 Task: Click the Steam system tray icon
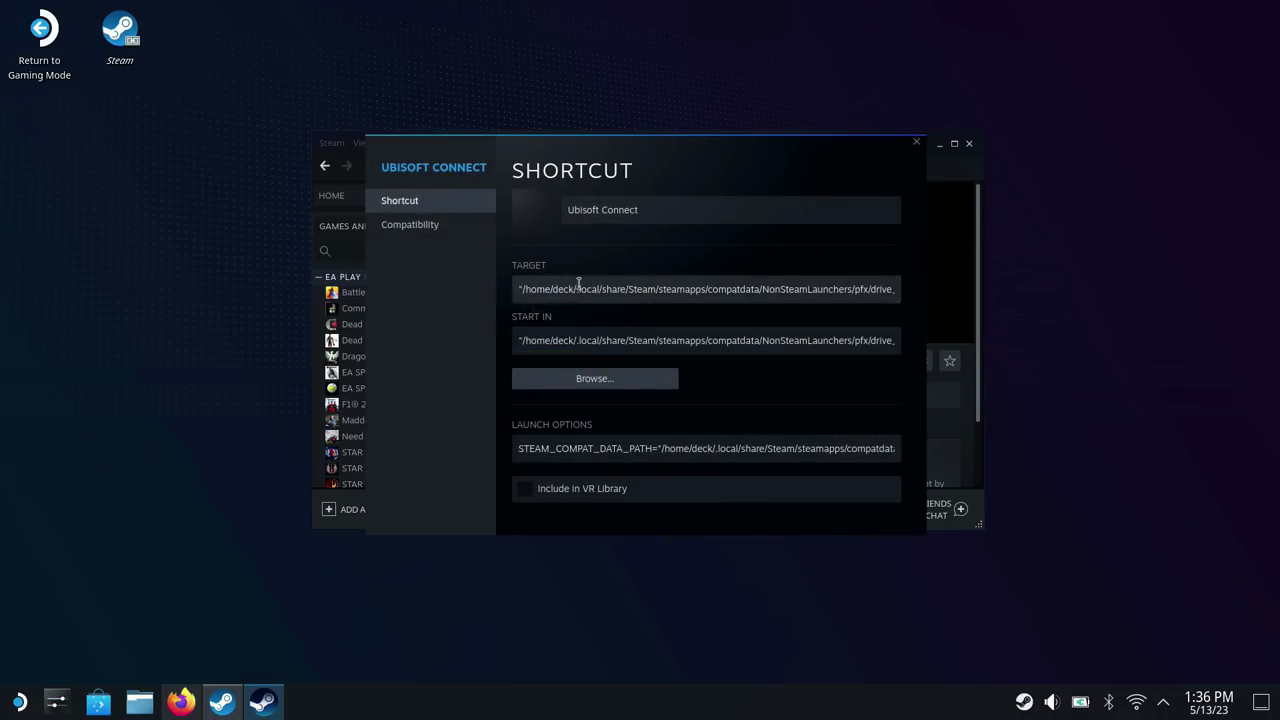point(1024,702)
